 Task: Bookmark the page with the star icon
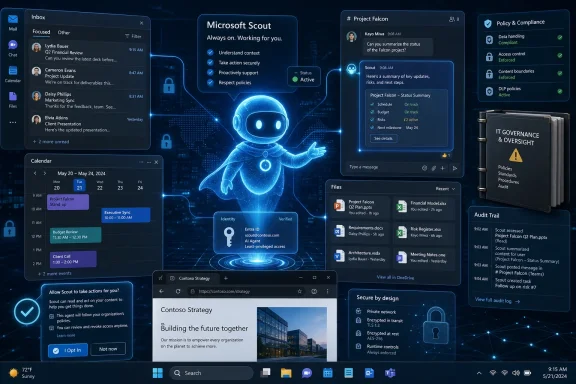pyautogui.click(x=300, y=291)
